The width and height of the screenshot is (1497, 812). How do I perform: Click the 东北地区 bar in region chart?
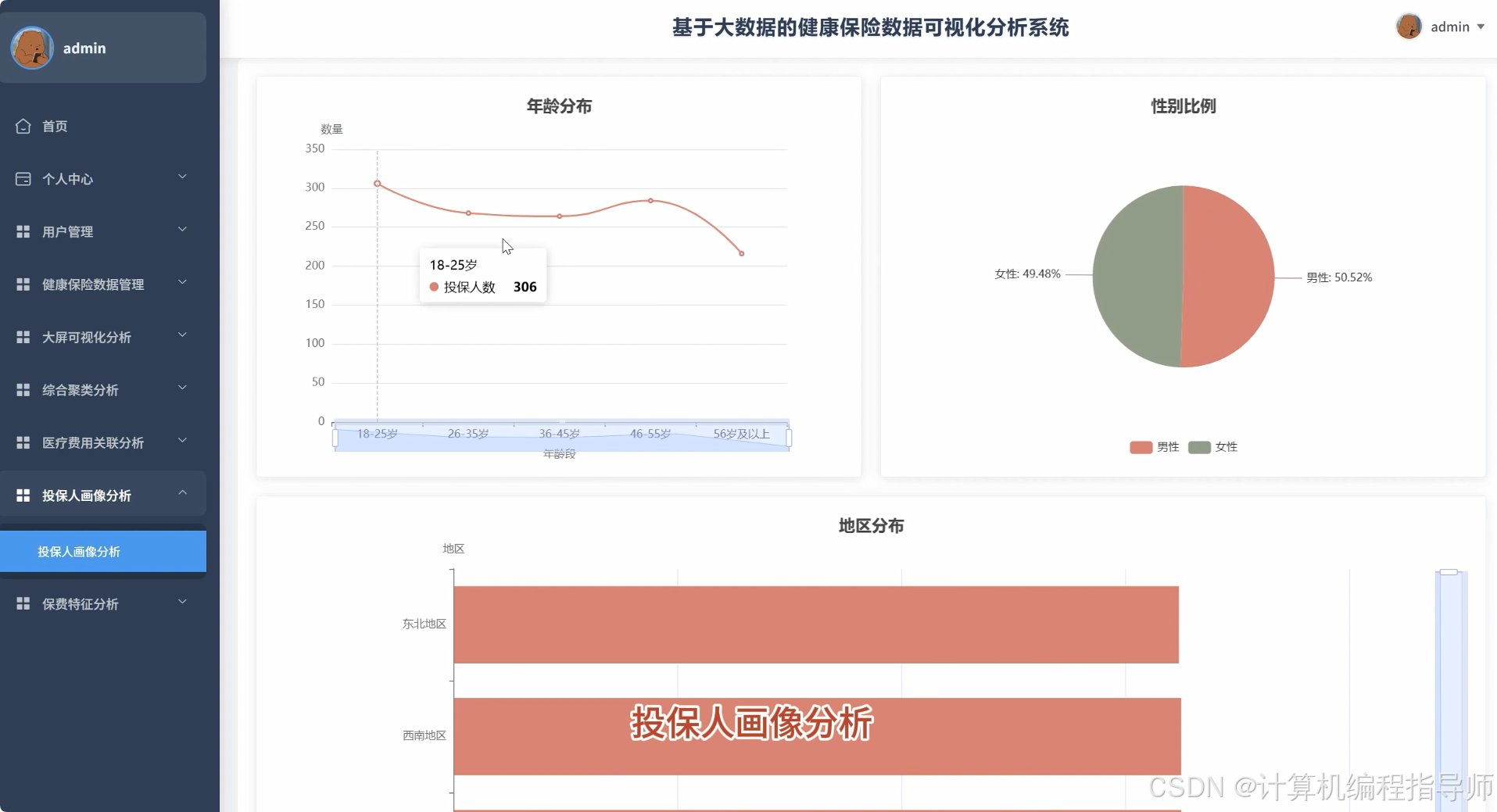click(815, 624)
